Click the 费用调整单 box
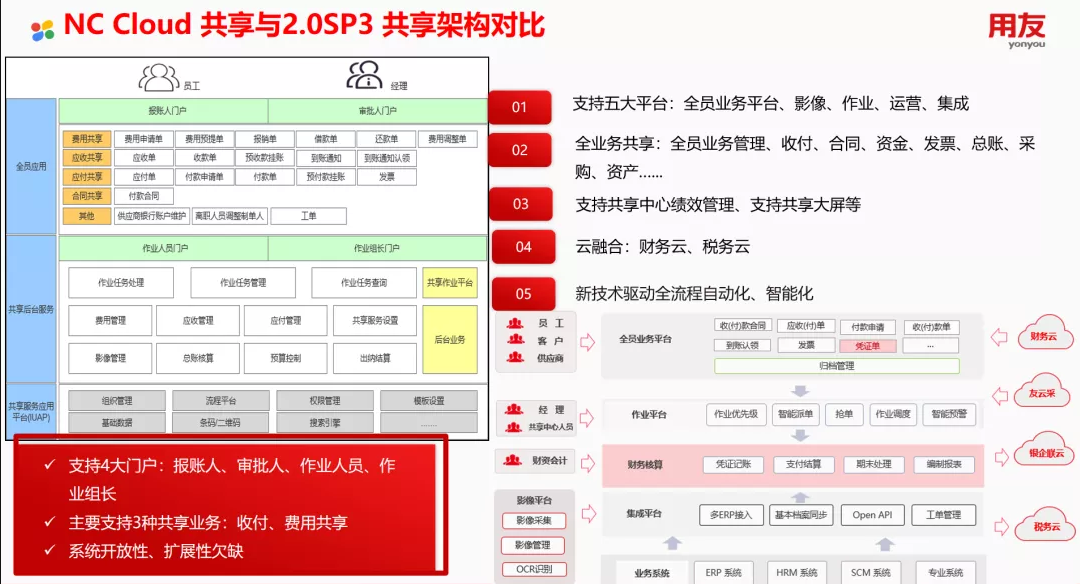 (x=447, y=138)
